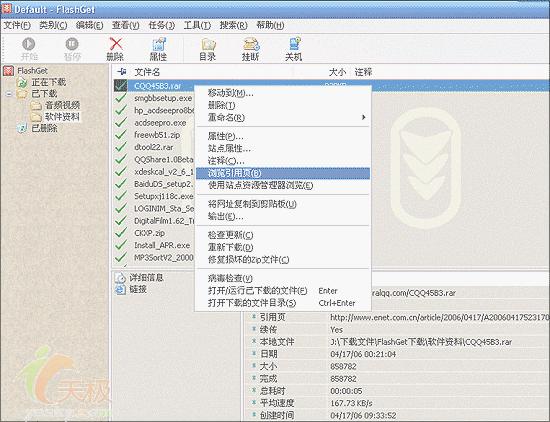Open the 编辑(E) menu

pyautogui.click(x=89, y=25)
